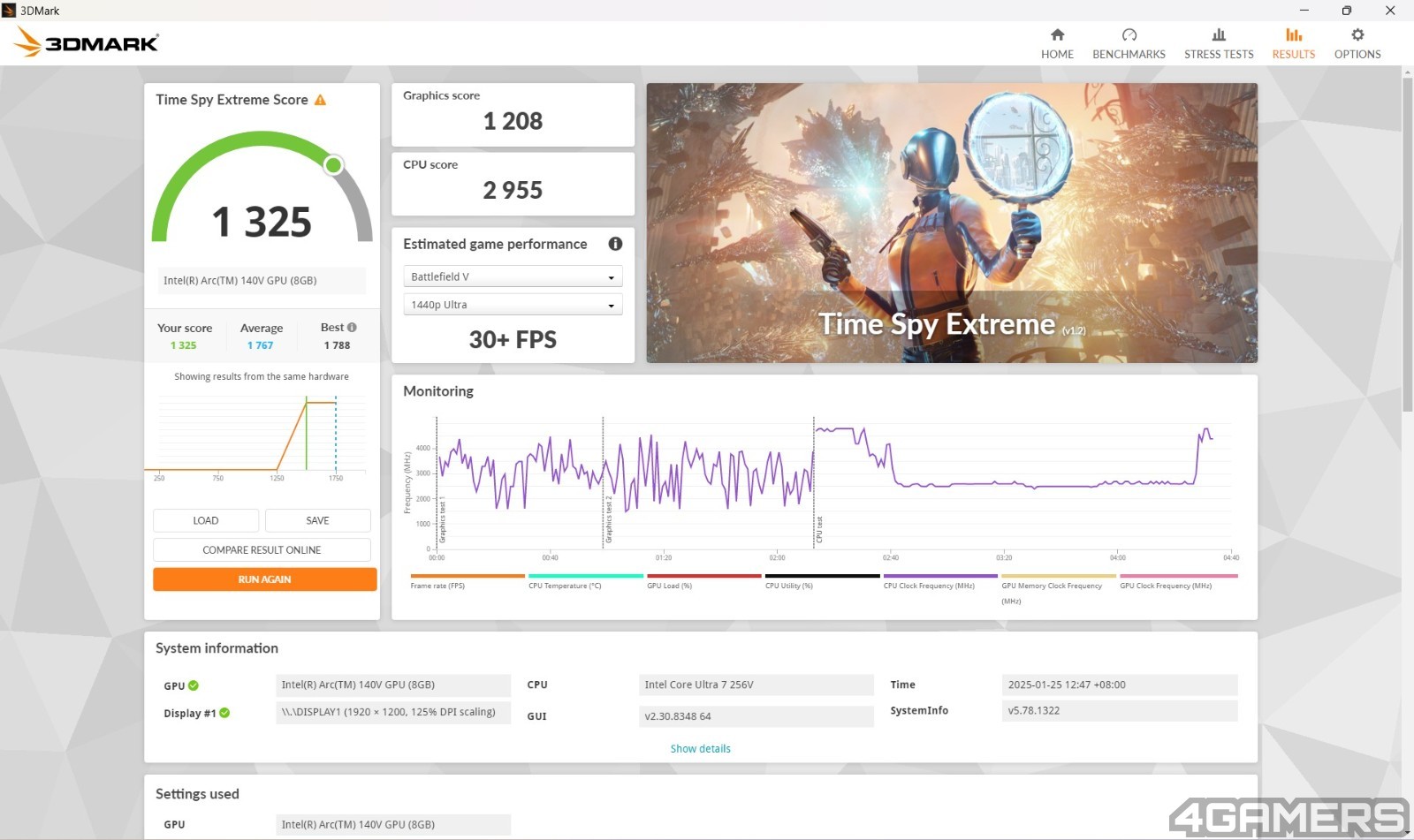The height and width of the screenshot is (840, 1414).
Task: Click the LOAD button
Action: click(206, 520)
